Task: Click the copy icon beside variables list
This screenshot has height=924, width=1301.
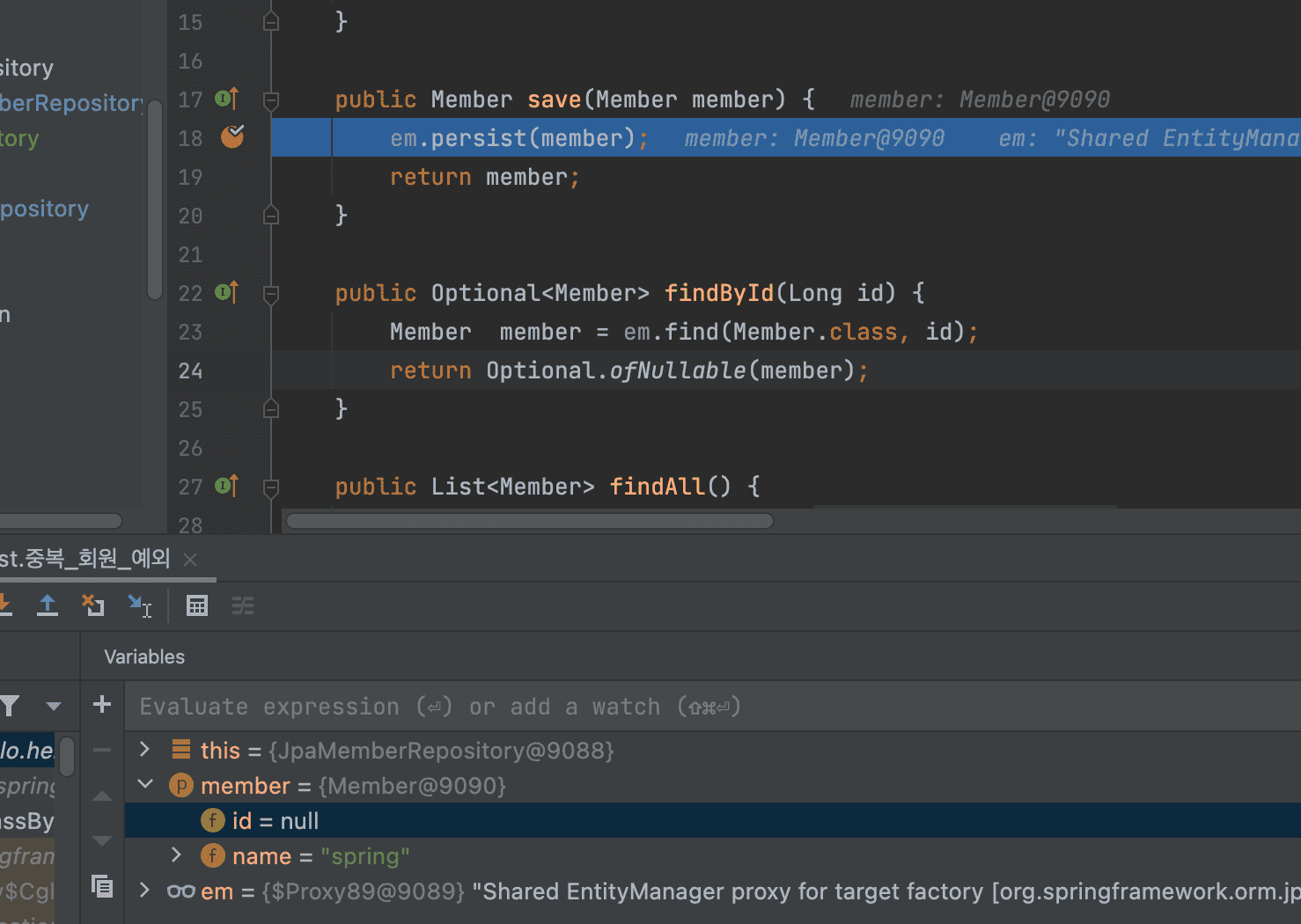Action: pos(102,886)
